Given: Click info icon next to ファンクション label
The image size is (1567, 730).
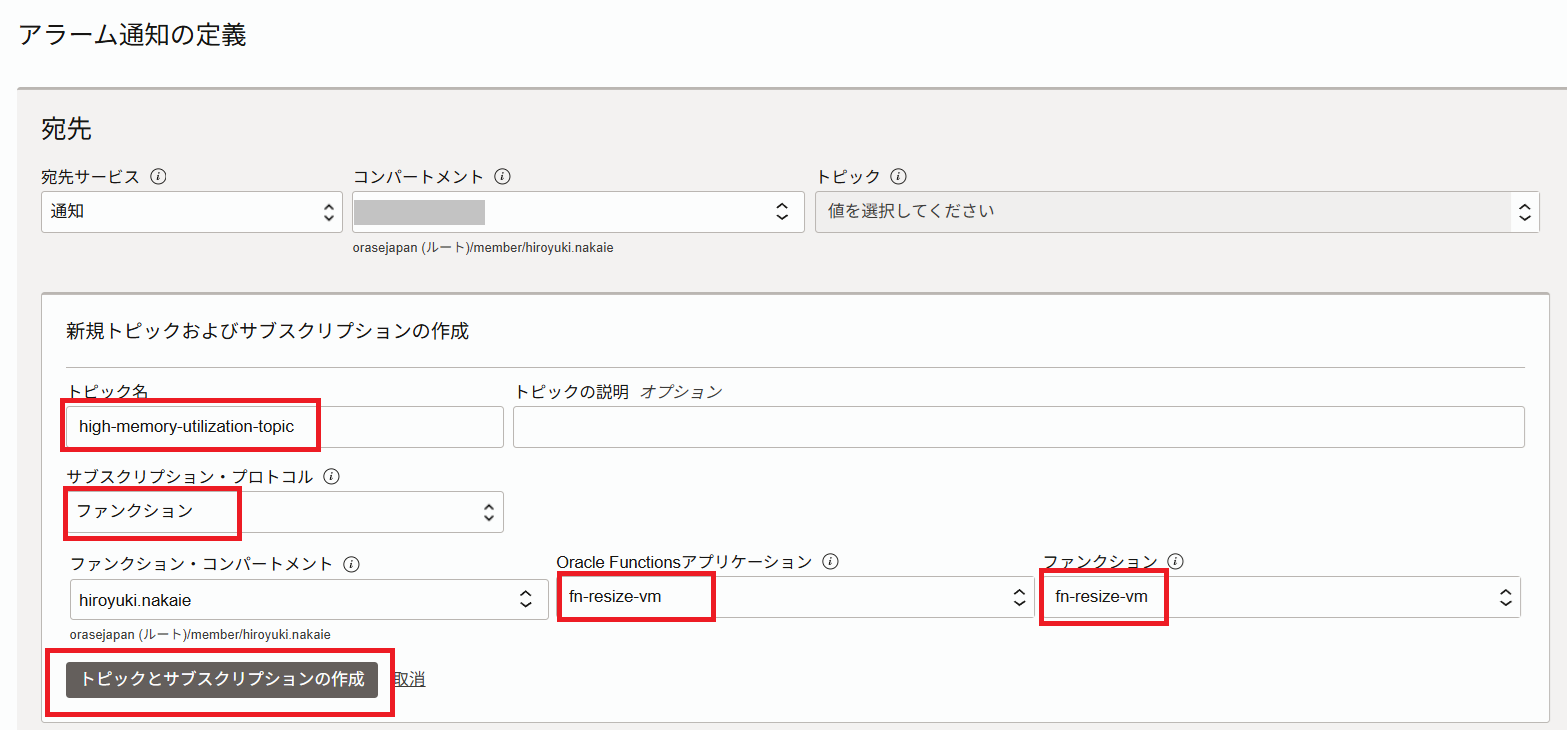Looking at the screenshot, I should click(x=1176, y=562).
